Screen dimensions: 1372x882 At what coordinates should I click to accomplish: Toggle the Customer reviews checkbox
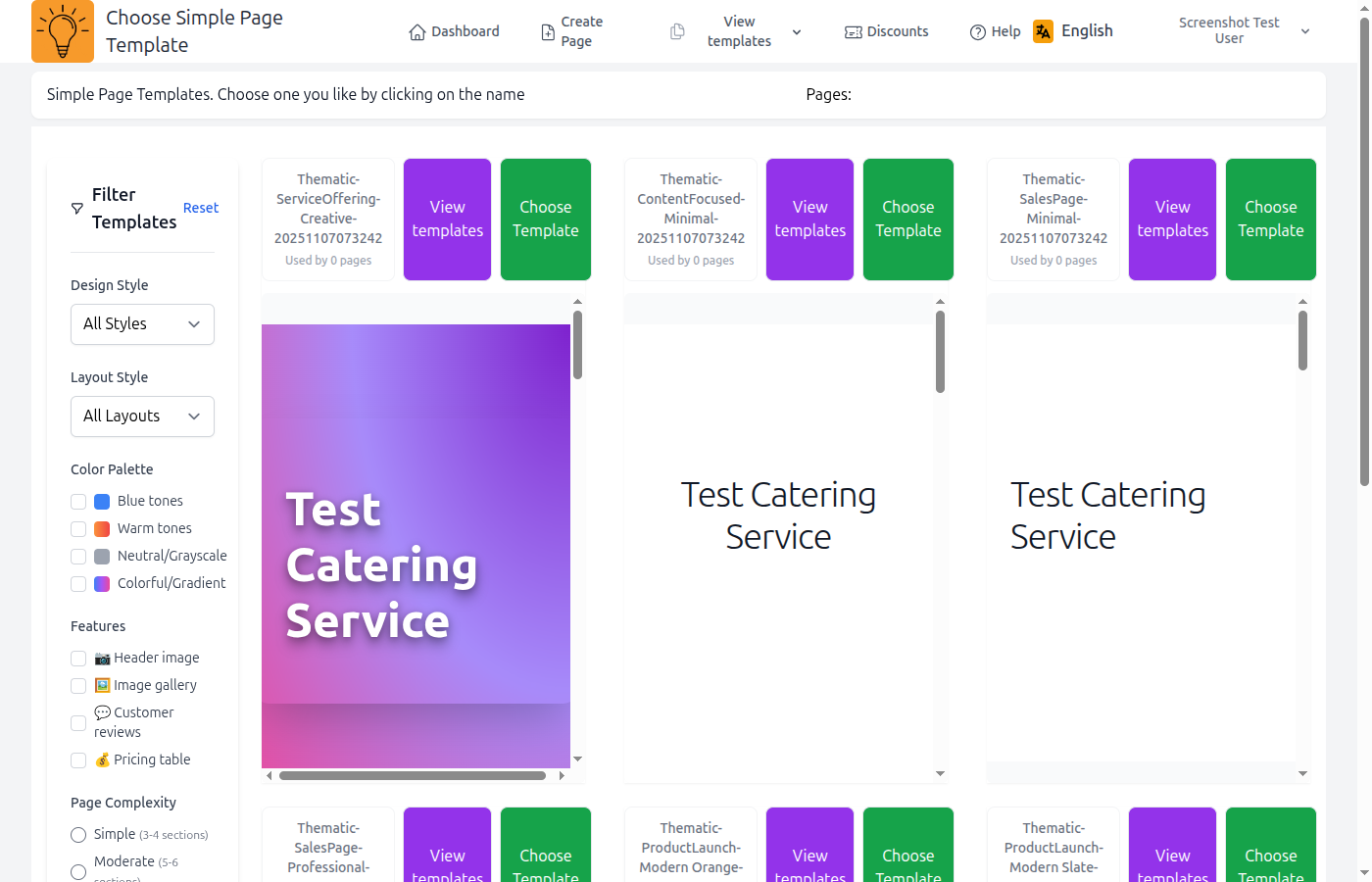[78, 723]
